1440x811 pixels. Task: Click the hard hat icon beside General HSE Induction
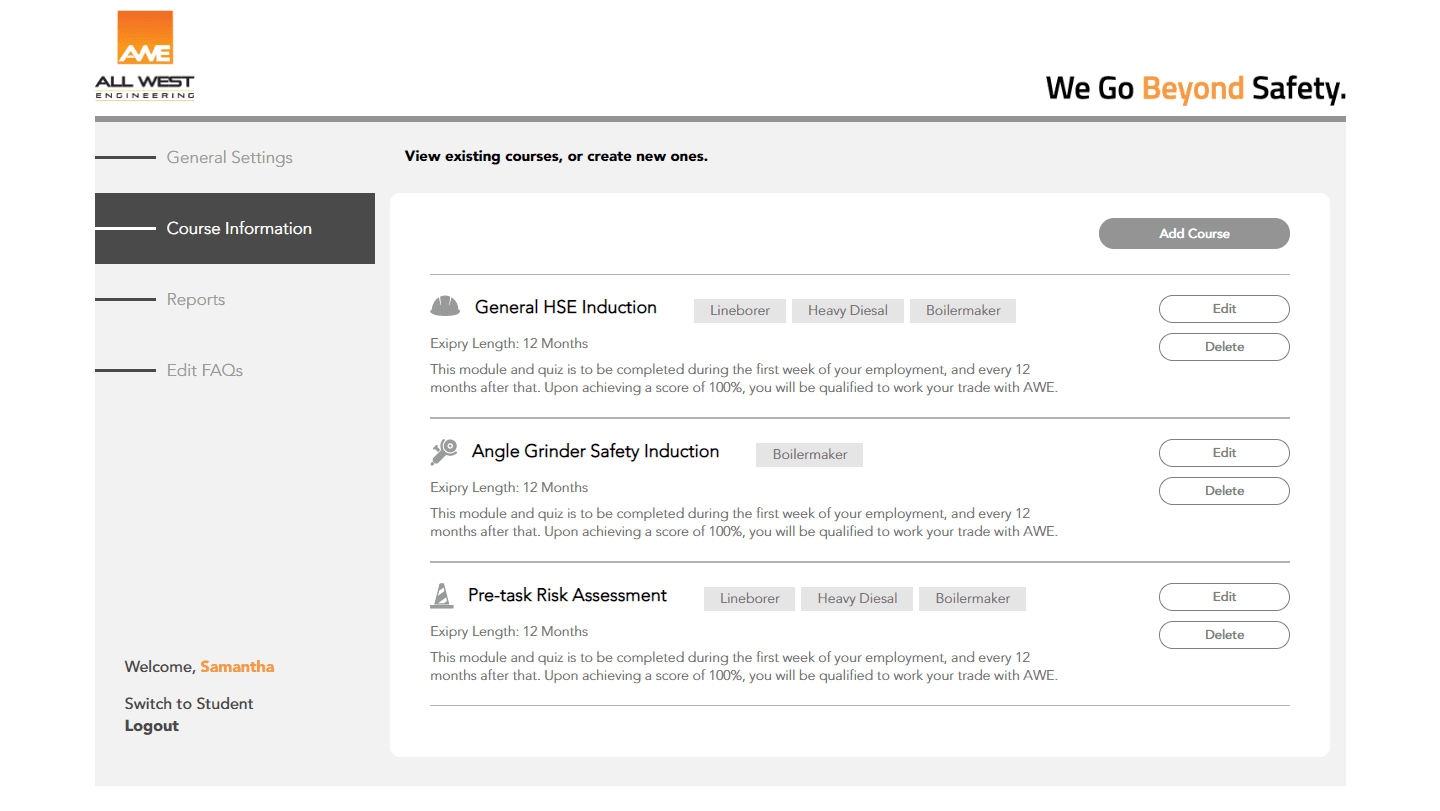click(x=444, y=306)
